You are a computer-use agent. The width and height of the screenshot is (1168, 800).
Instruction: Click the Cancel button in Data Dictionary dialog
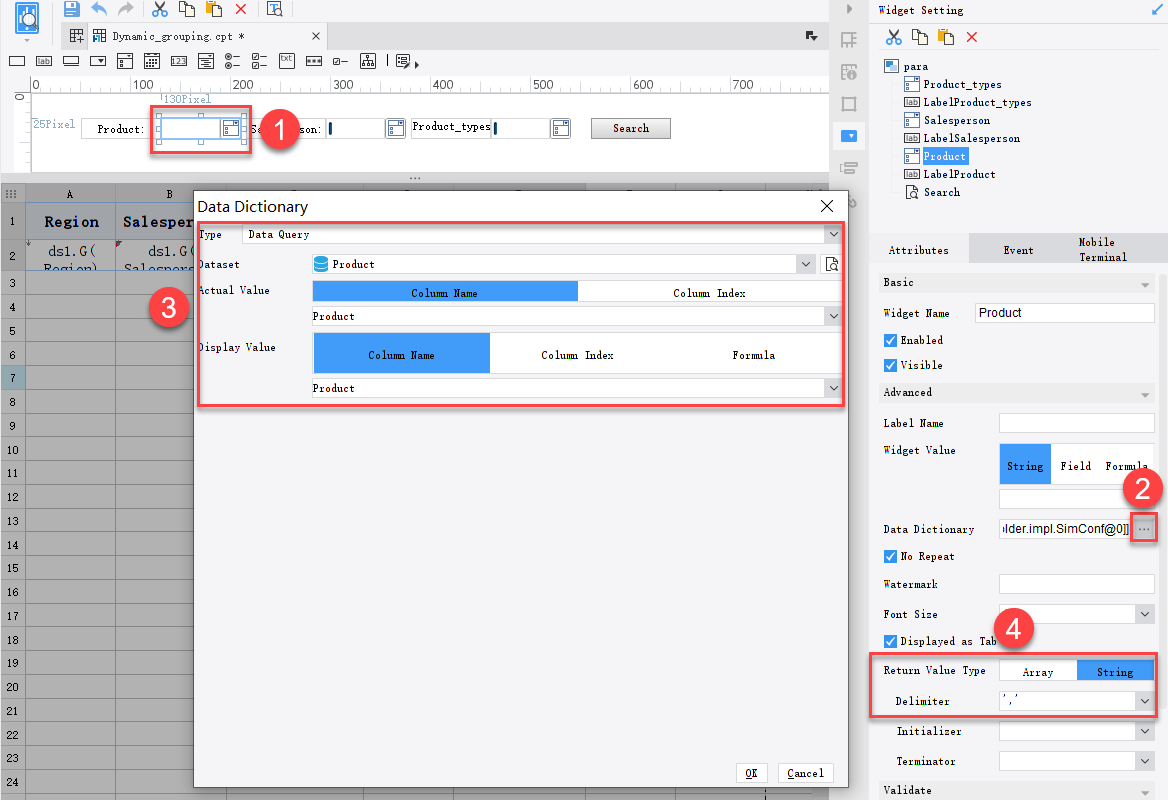(805, 772)
